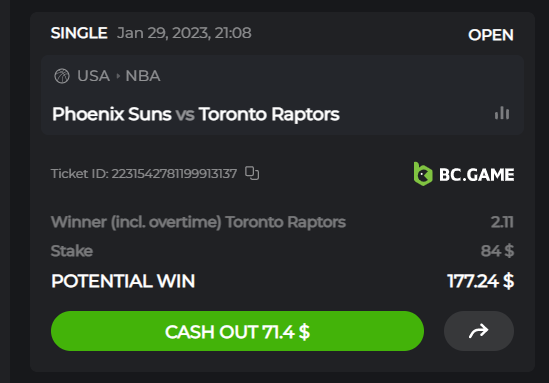Select the Phoenix Suns team name
The image size is (549, 383).
point(112,114)
